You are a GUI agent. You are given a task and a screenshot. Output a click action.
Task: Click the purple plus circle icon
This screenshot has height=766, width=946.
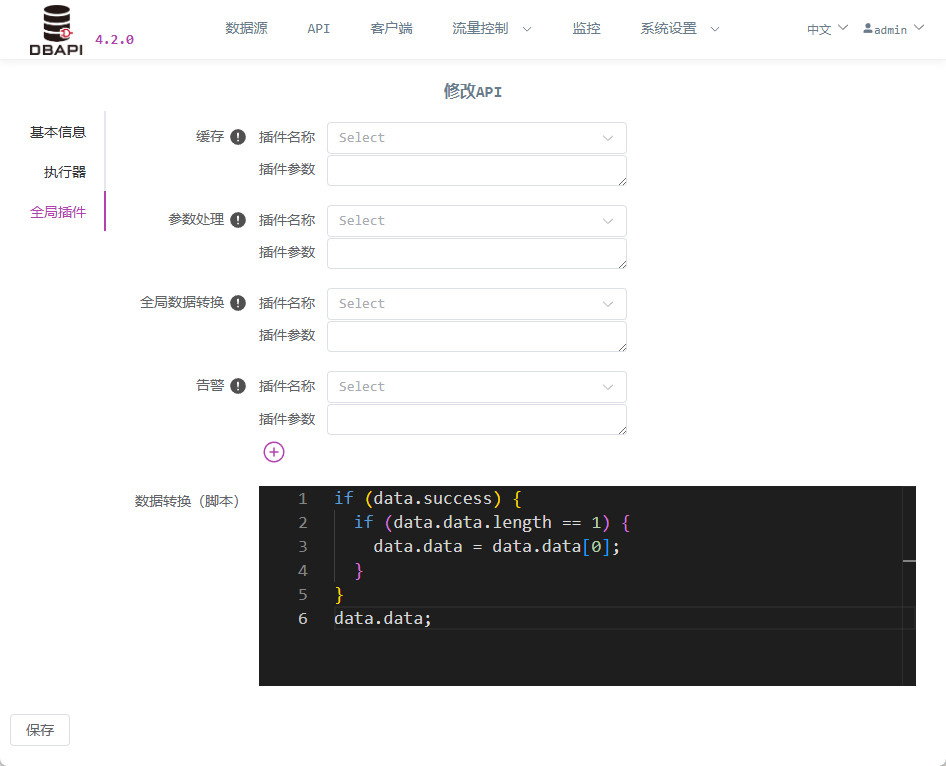coord(274,452)
